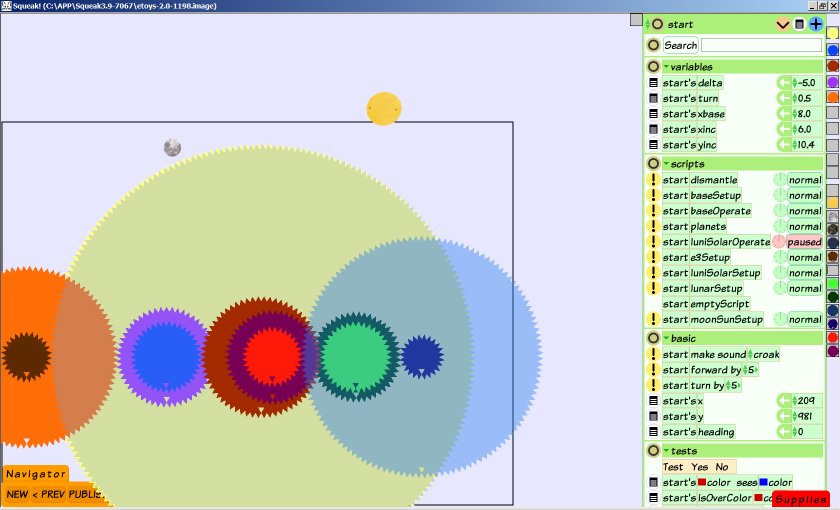
Task: Click the NEW button in Navigator
Action: [17, 494]
